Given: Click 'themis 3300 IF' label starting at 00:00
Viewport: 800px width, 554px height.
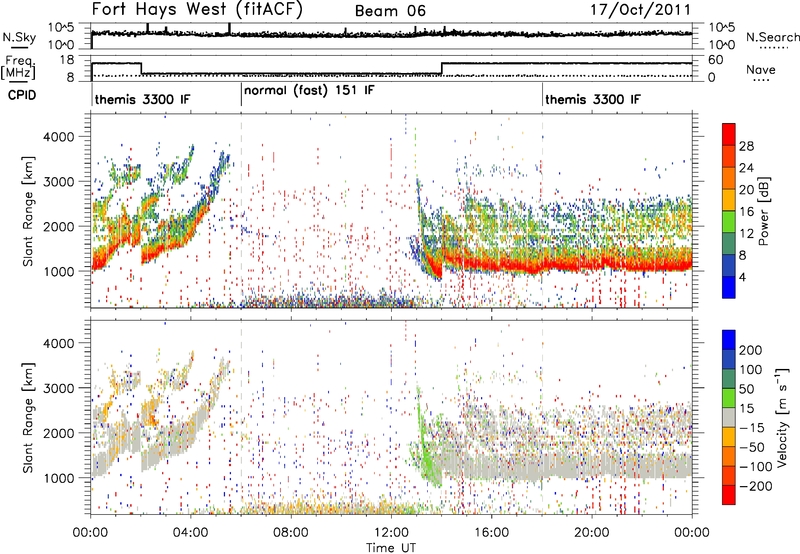Looking at the screenshot, I should [x=142, y=99].
